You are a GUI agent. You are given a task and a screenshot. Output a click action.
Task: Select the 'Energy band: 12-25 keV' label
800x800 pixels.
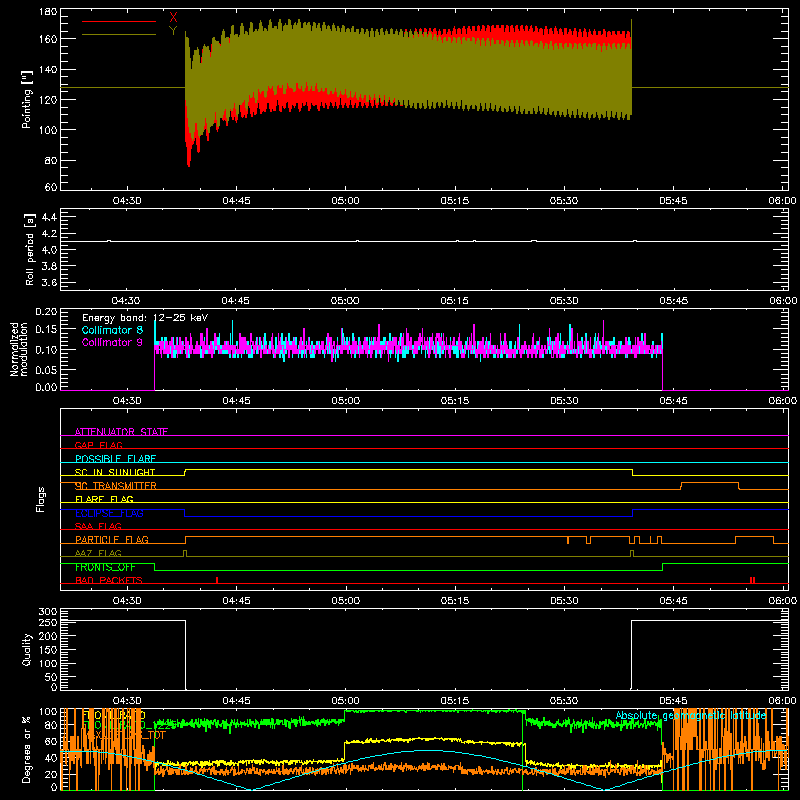145,318
